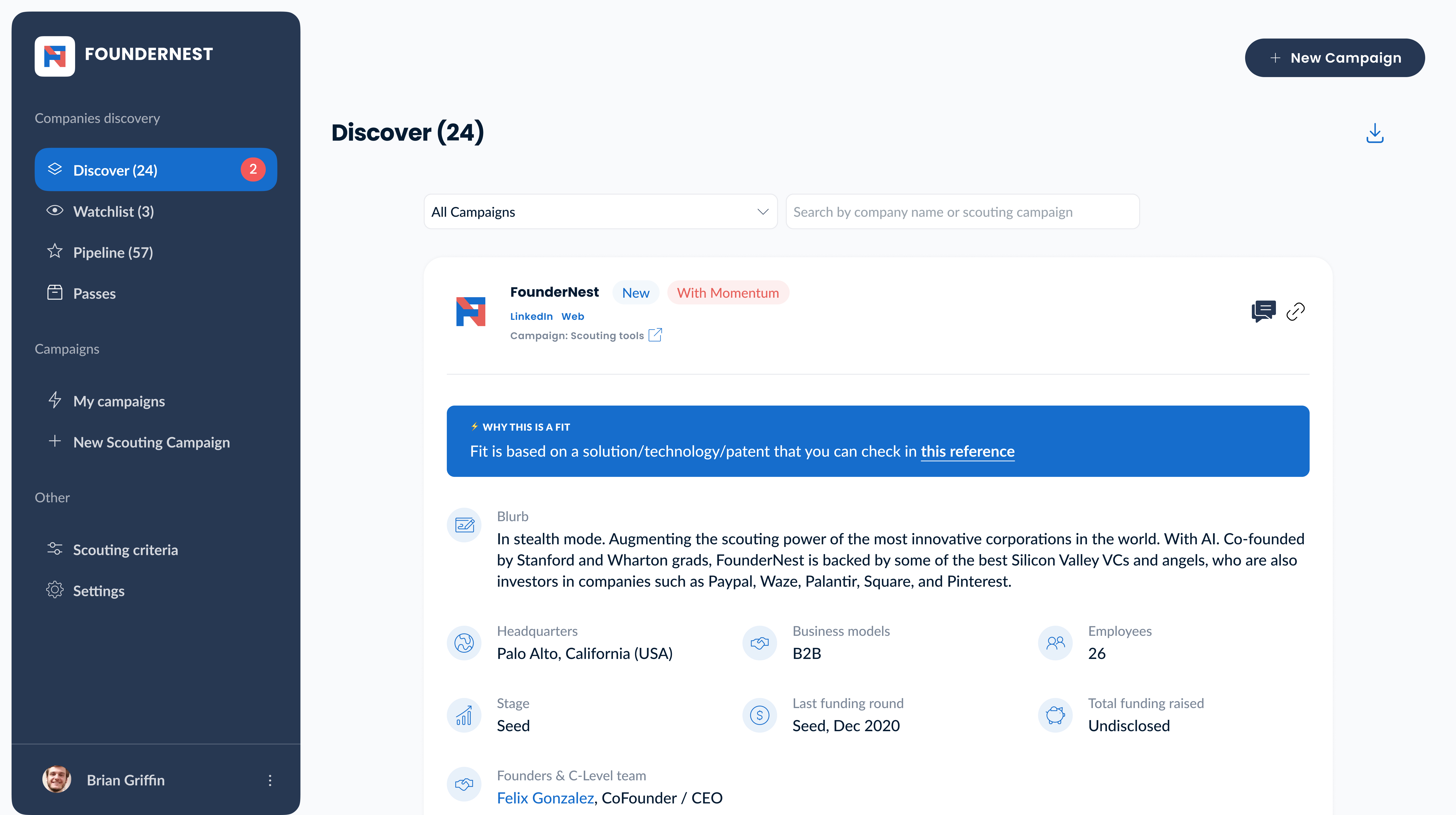1456x815 pixels.
Task: Click the FounderNest company name heading
Action: 554,292
